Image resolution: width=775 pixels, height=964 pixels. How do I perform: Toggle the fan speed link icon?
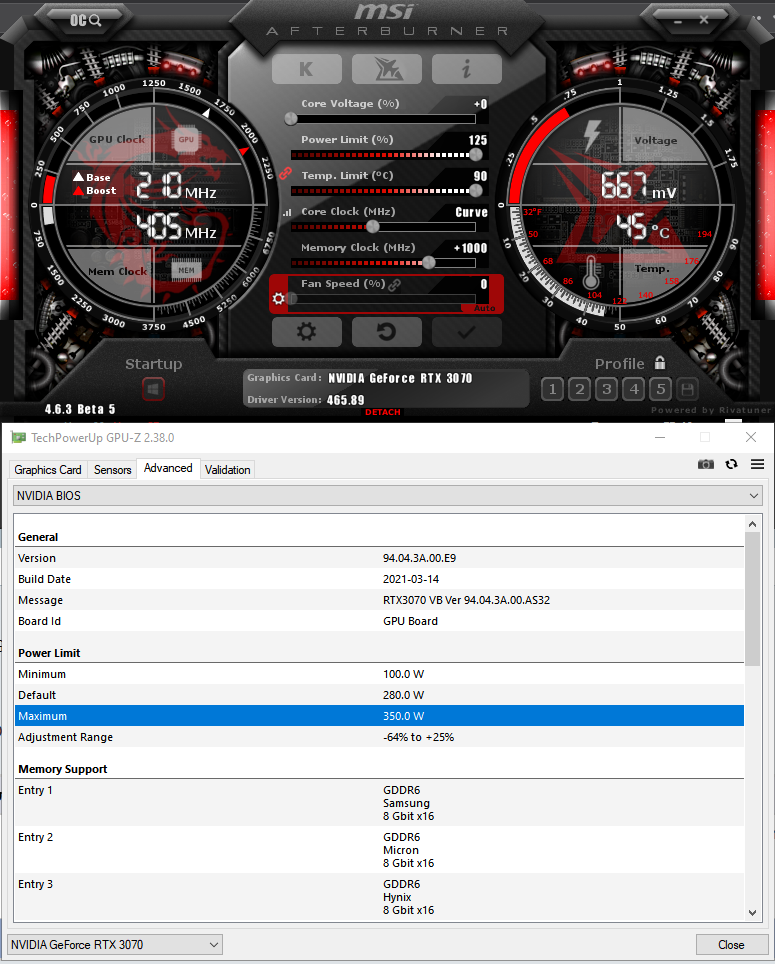[395, 284]
